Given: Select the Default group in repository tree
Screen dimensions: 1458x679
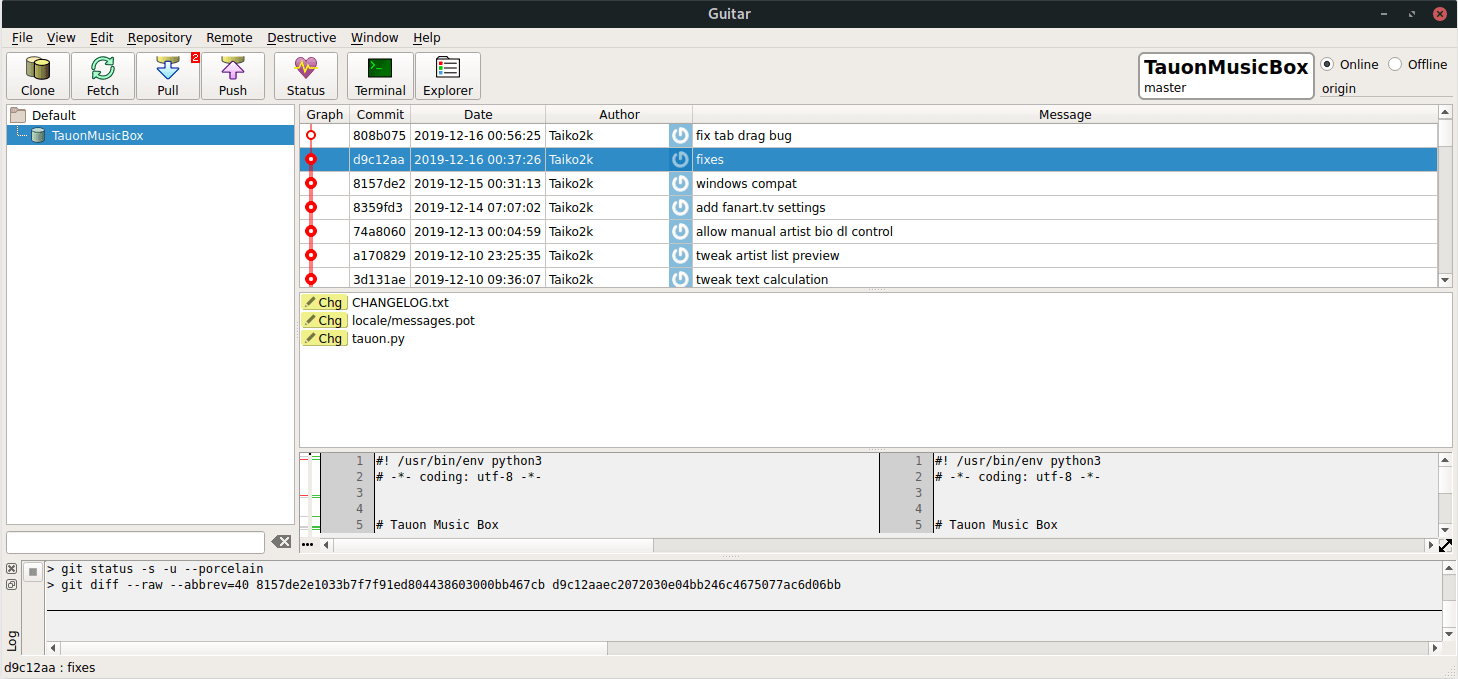Looking at the screenshot, I should [x=54, y=115].
